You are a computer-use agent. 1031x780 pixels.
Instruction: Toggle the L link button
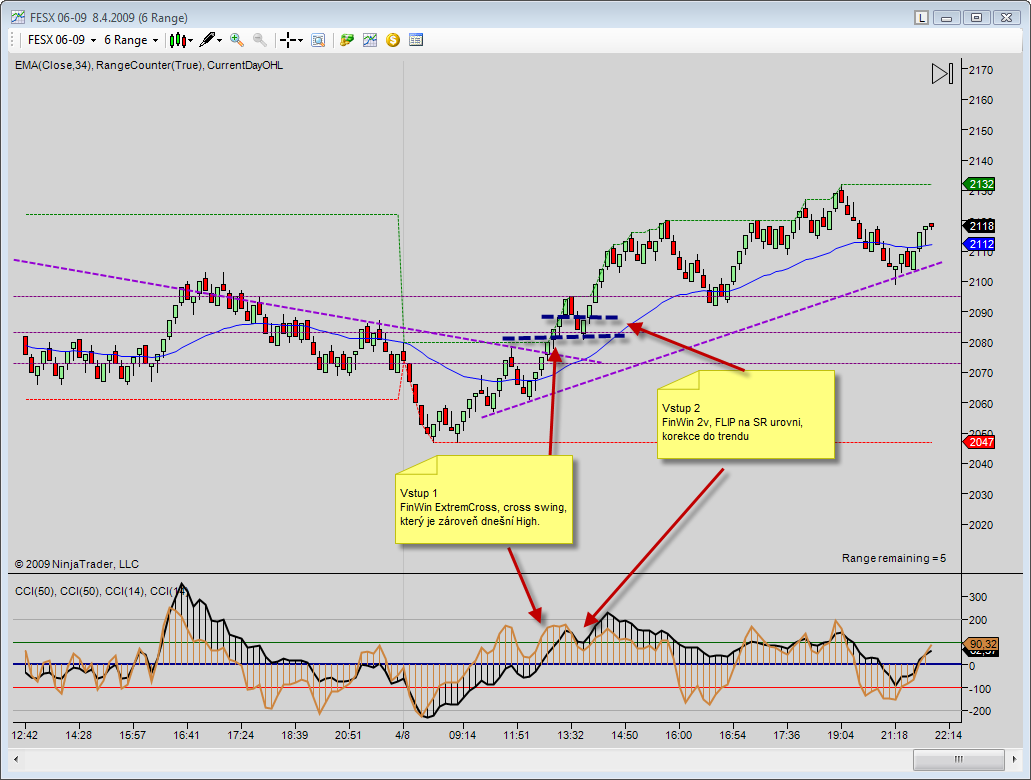(921, 17)
